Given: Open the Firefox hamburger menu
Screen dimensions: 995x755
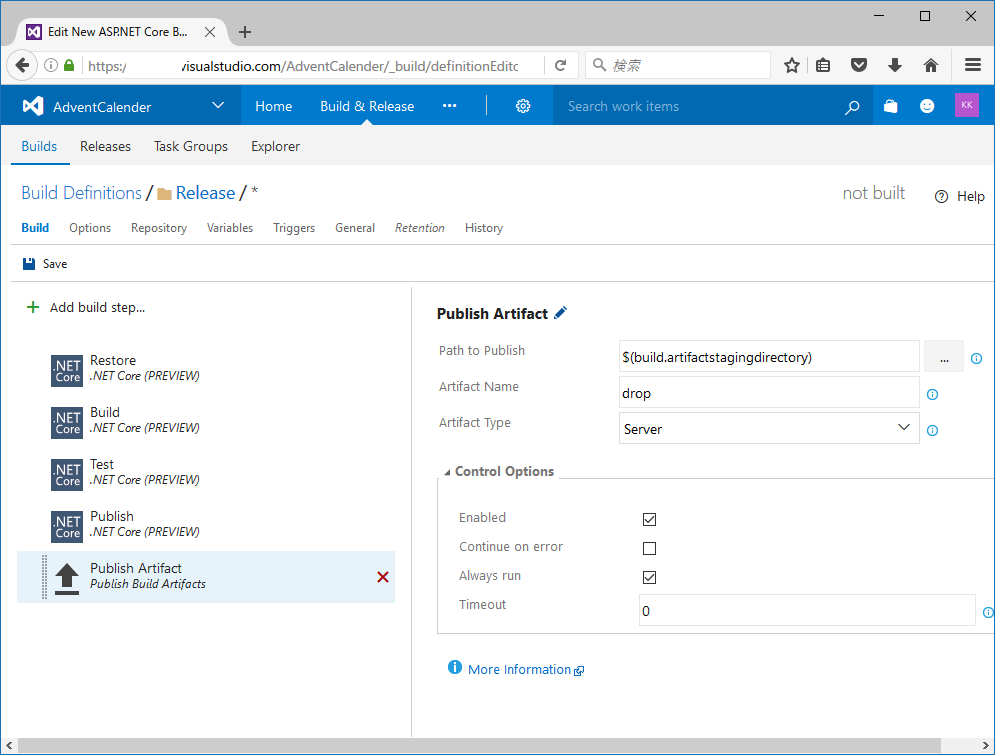Looking at the screenshot, I should point(973,65).
